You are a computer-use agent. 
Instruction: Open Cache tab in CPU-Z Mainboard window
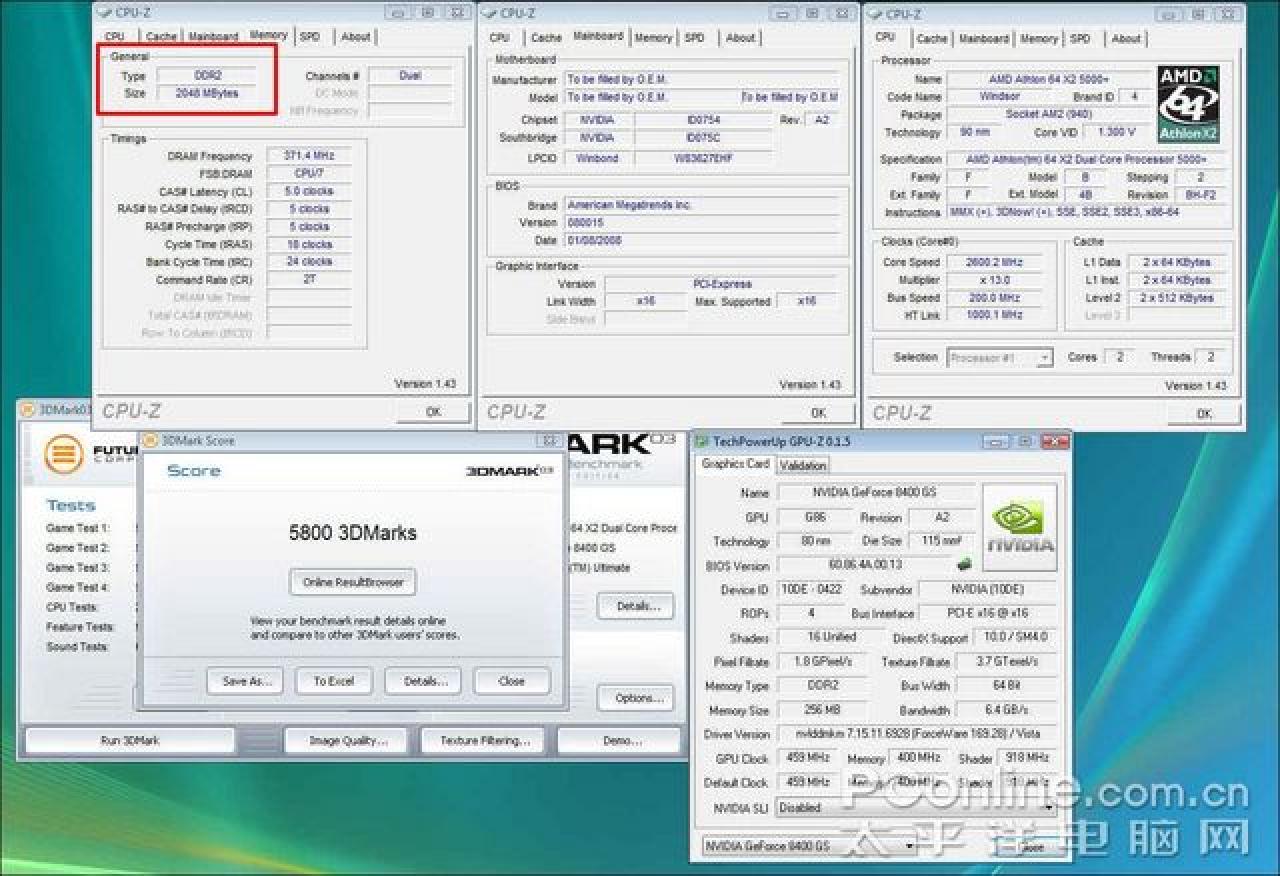coord(546,38)
